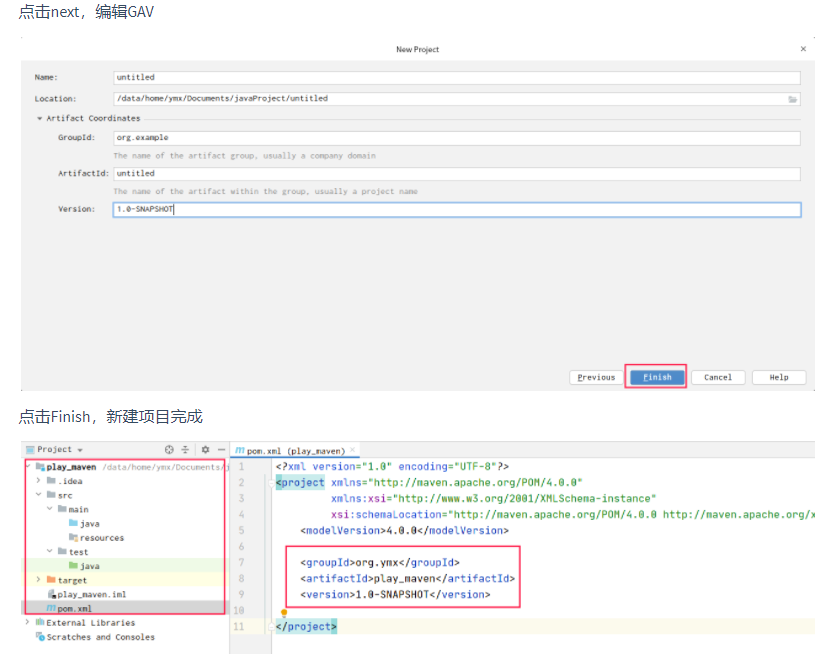
Task: Click the yellow intention bulb icon
Action: coord(284,613)
